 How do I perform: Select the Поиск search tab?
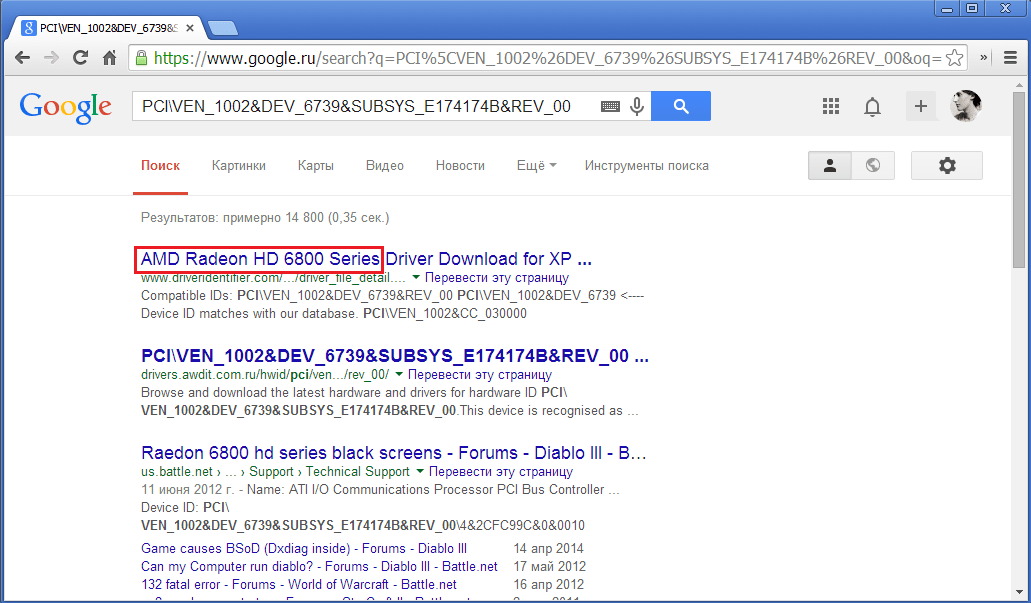click(160, 166)
